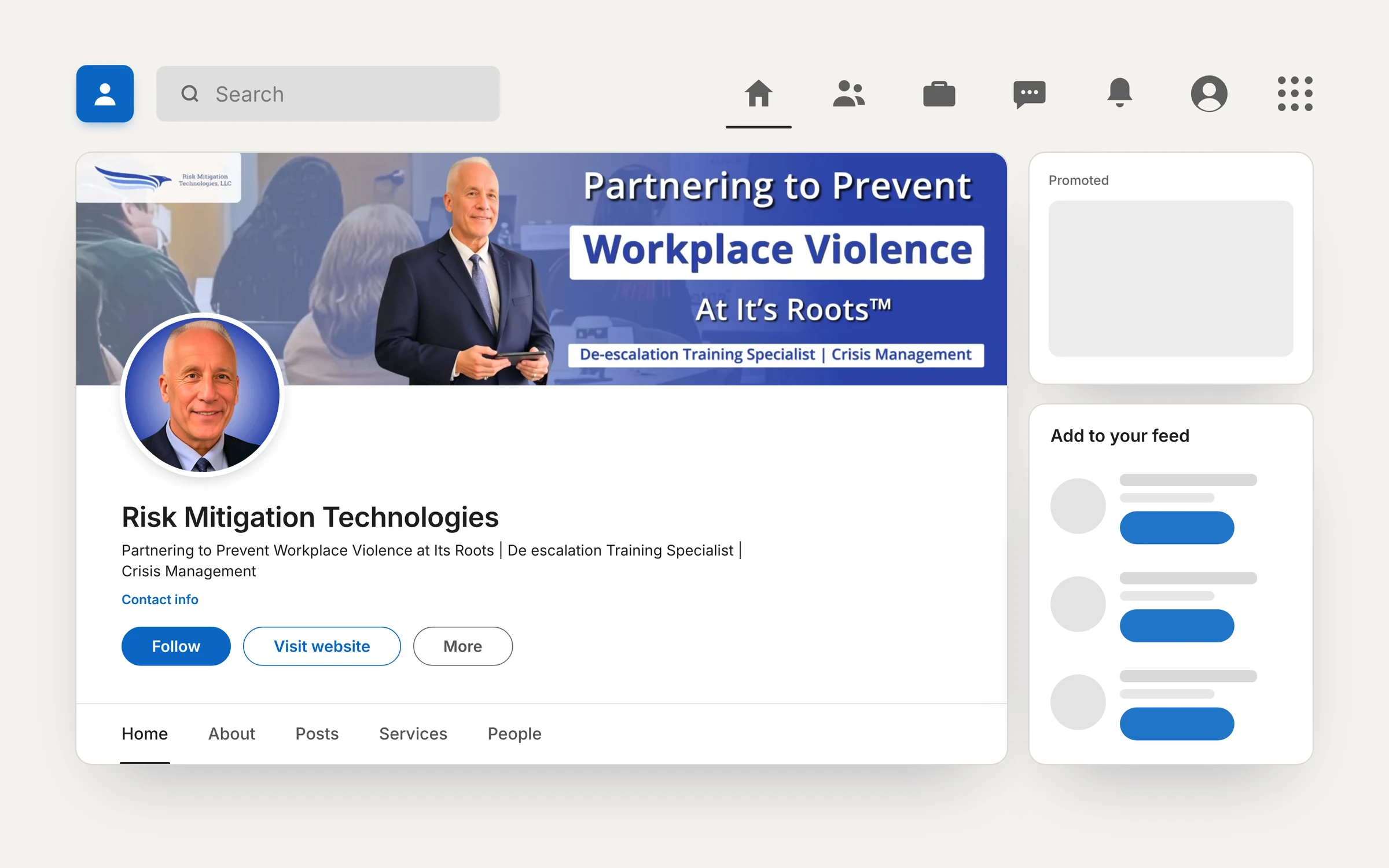Switch to the People tab
The image size is (1389, 868).
coord(515,734)
